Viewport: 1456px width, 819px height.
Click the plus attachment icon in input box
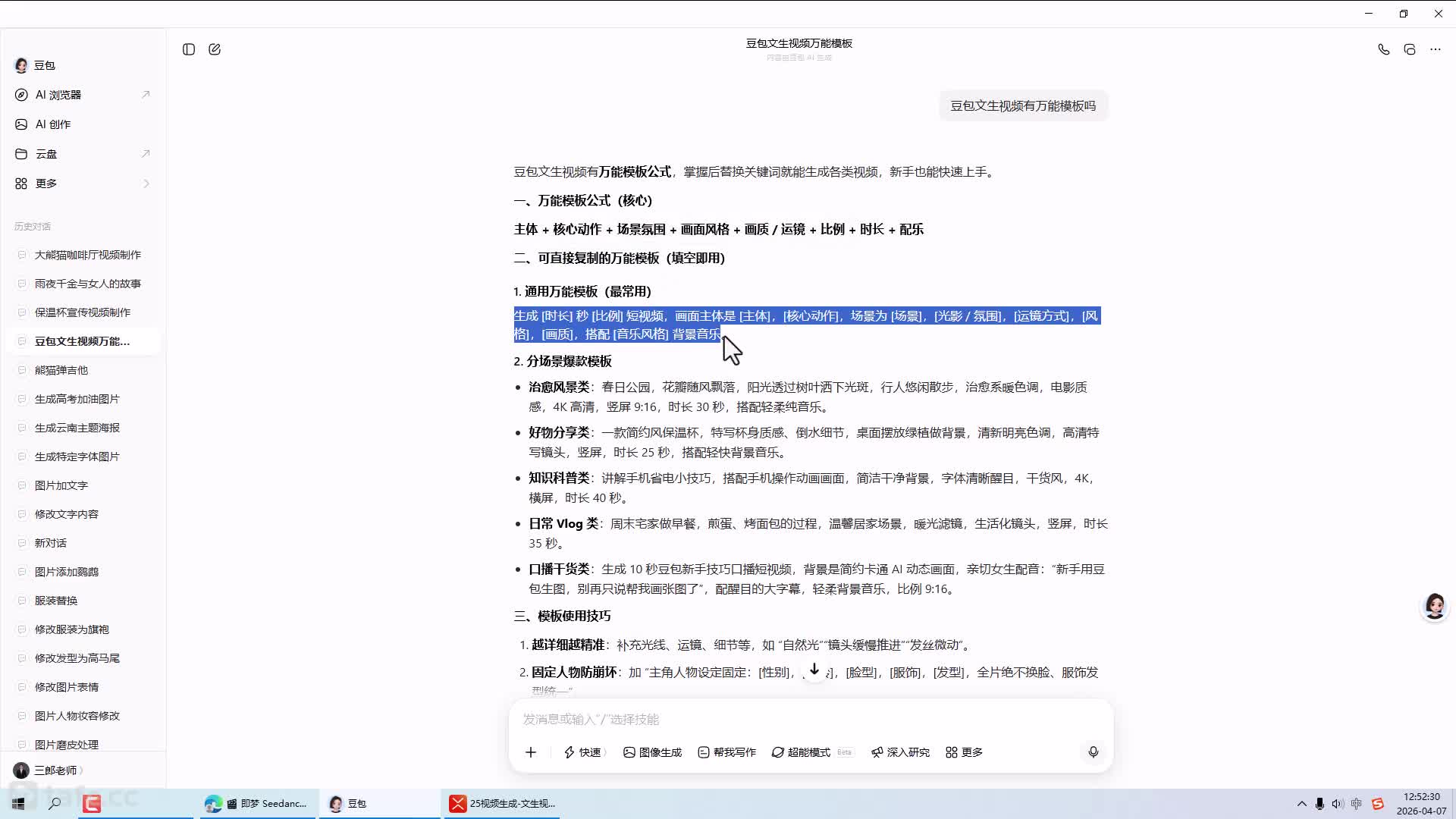tap(531, 752)
